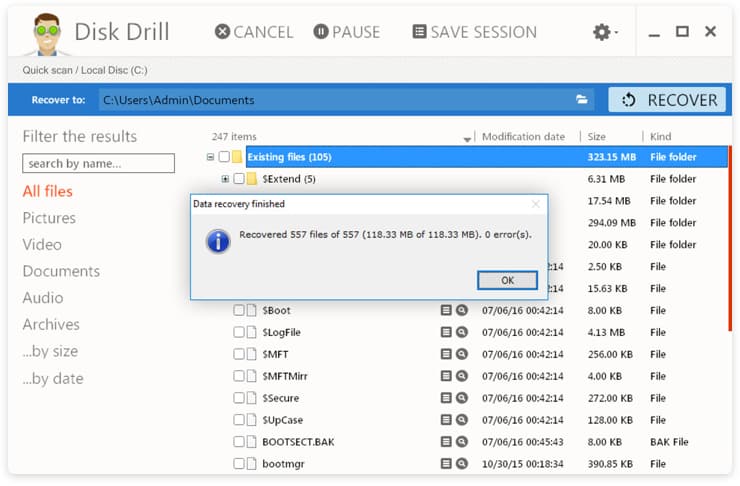Click the Disk Drill mascot logo
This screenshot has width=740, height=486.
47,34
